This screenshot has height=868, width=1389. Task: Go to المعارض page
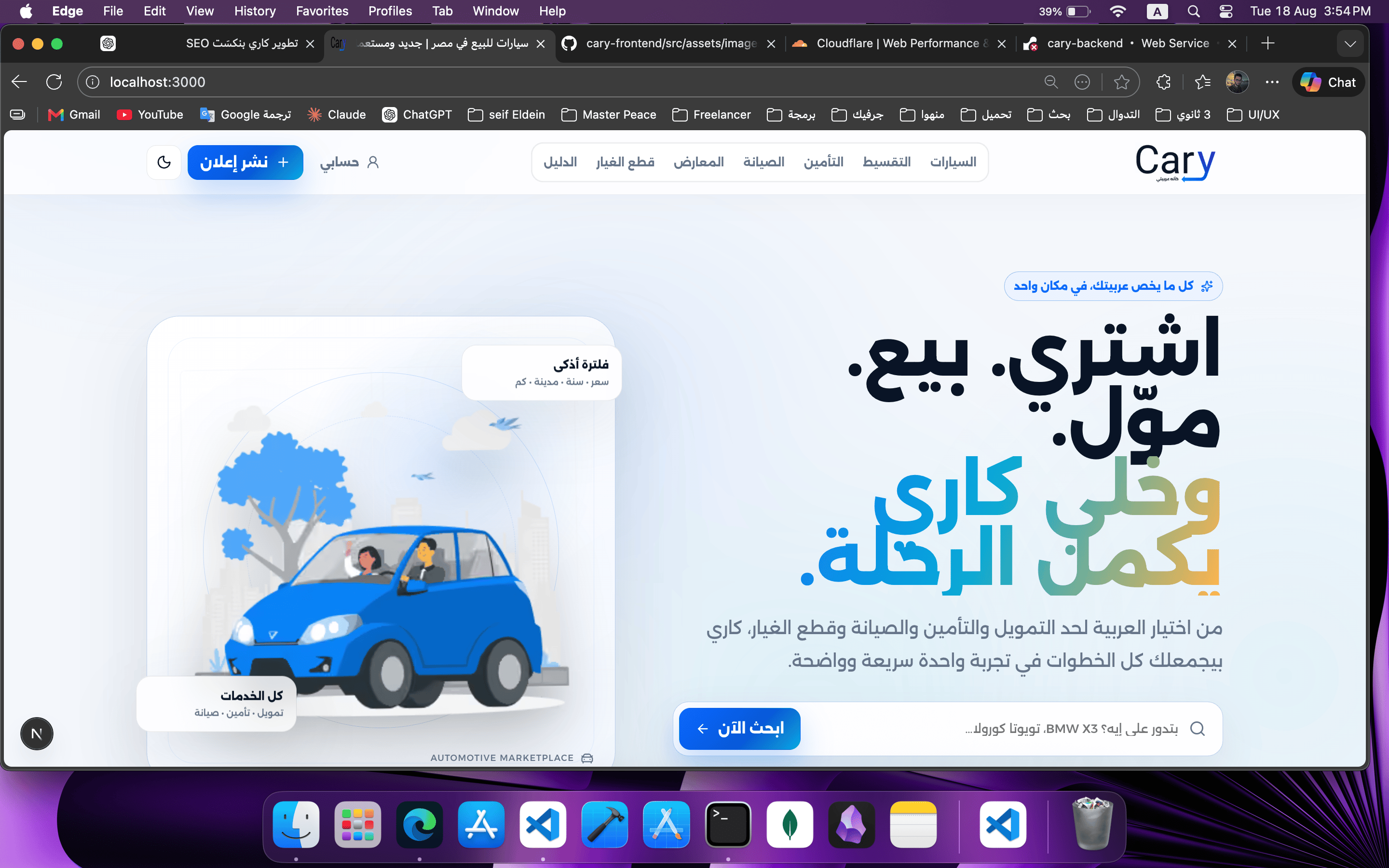(698, 163)
